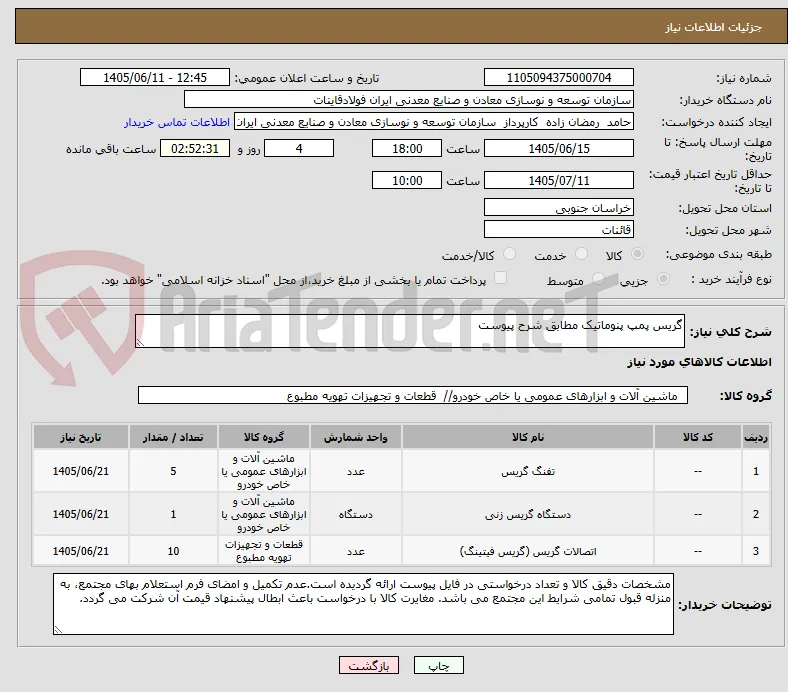This screenshot has height=692, width=788.
Task: Click the resize handle of the شرح کلی نیاز box
Action: (x=140, y=342)
